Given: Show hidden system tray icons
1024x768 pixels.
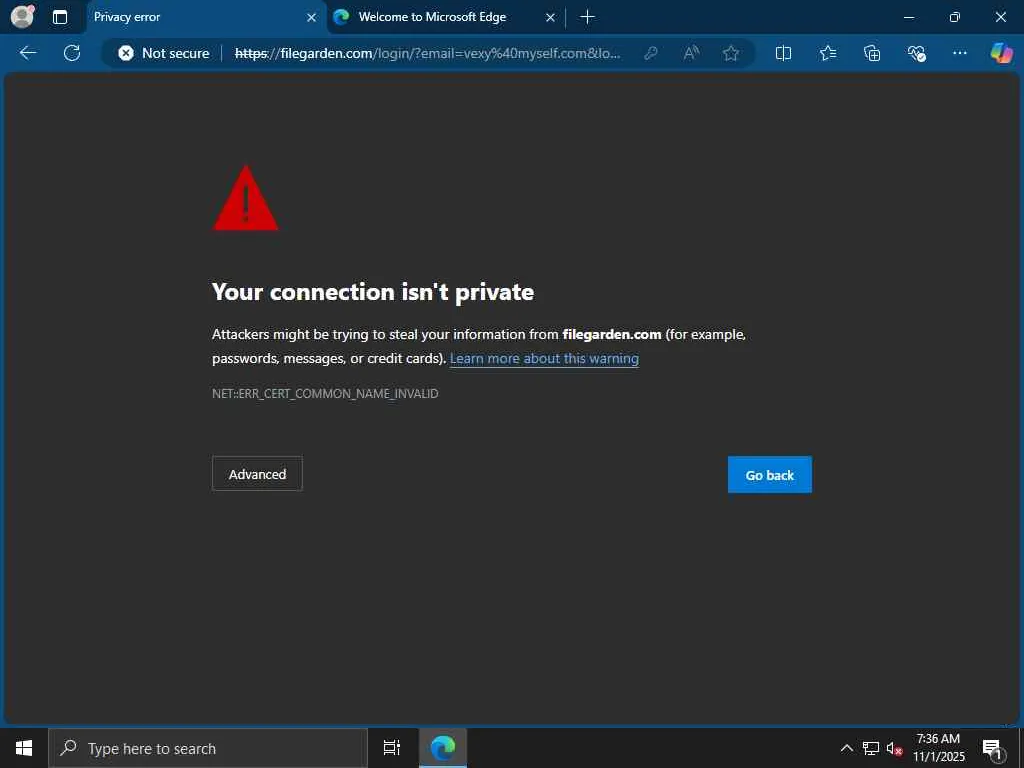Looking at the screenshot, I should [846, 748].
